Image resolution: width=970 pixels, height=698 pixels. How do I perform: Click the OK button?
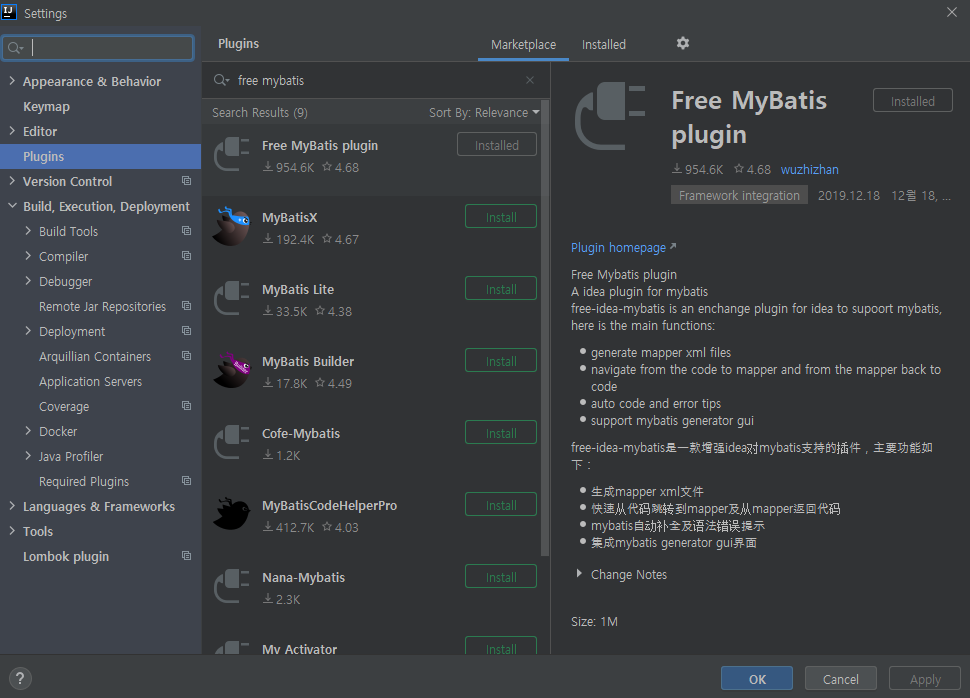757,678
